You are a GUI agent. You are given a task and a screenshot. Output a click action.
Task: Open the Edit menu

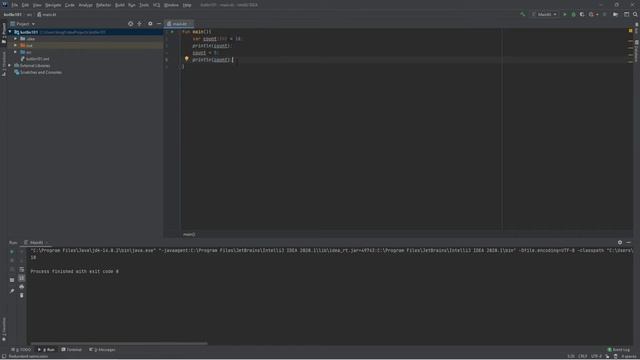tap(25, 5)
